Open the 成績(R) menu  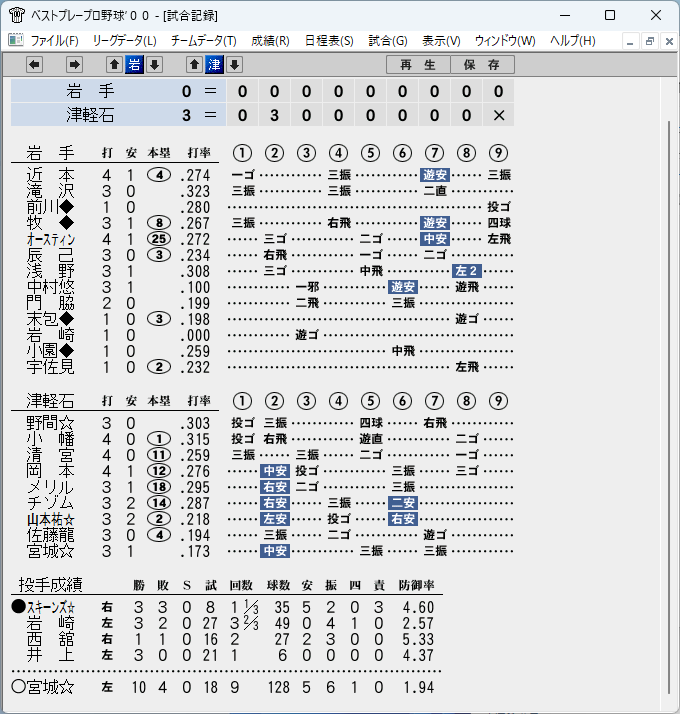270,41
